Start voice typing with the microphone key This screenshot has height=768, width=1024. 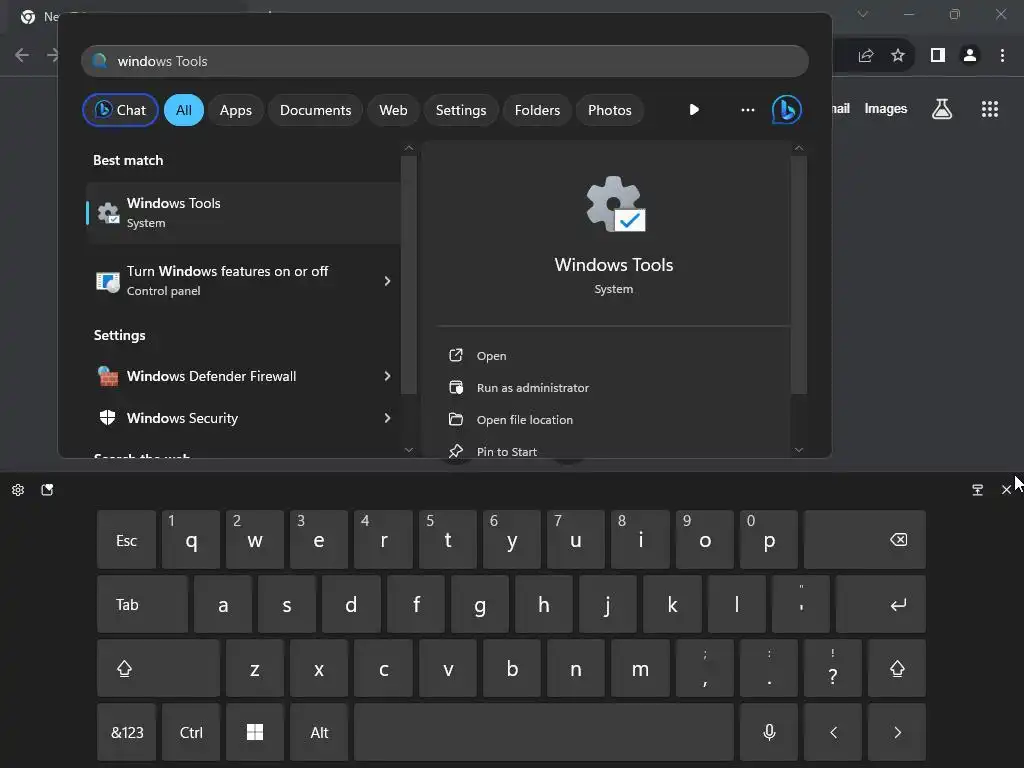(769, 733)
